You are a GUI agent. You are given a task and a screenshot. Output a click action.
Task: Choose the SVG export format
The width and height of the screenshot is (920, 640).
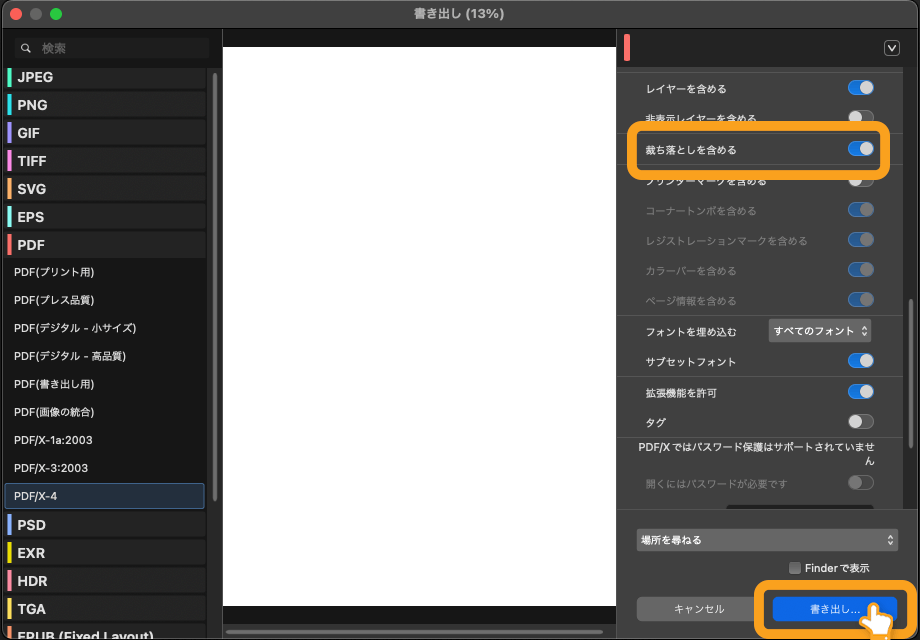tap(32, 189)
